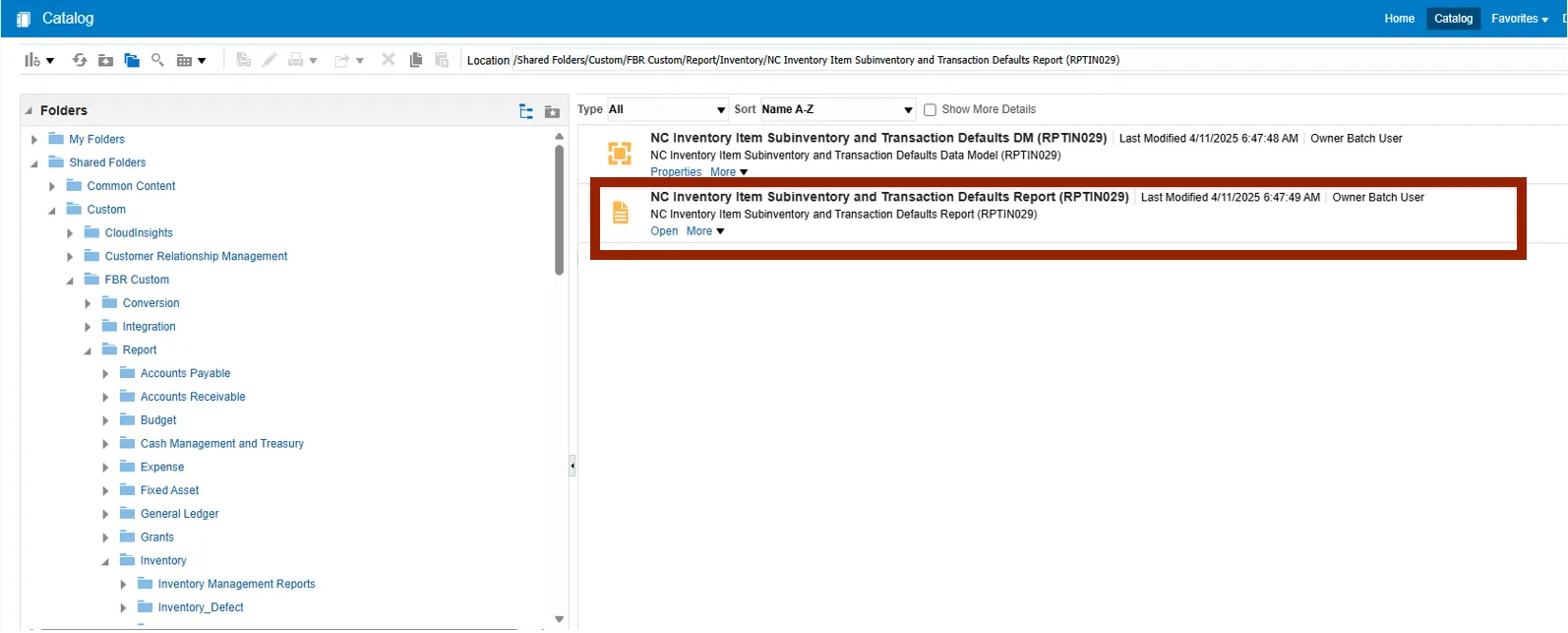Click the blue Show/Hide Folders panel icon
The image size is (1568, 633).
coord(132,60)
